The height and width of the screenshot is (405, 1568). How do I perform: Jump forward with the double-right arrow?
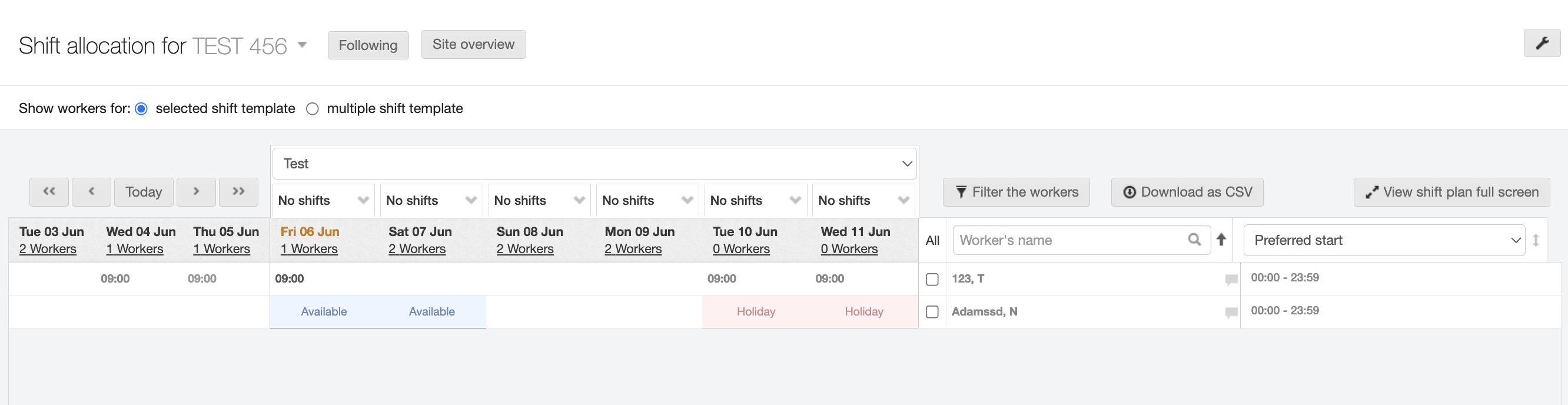238,192
